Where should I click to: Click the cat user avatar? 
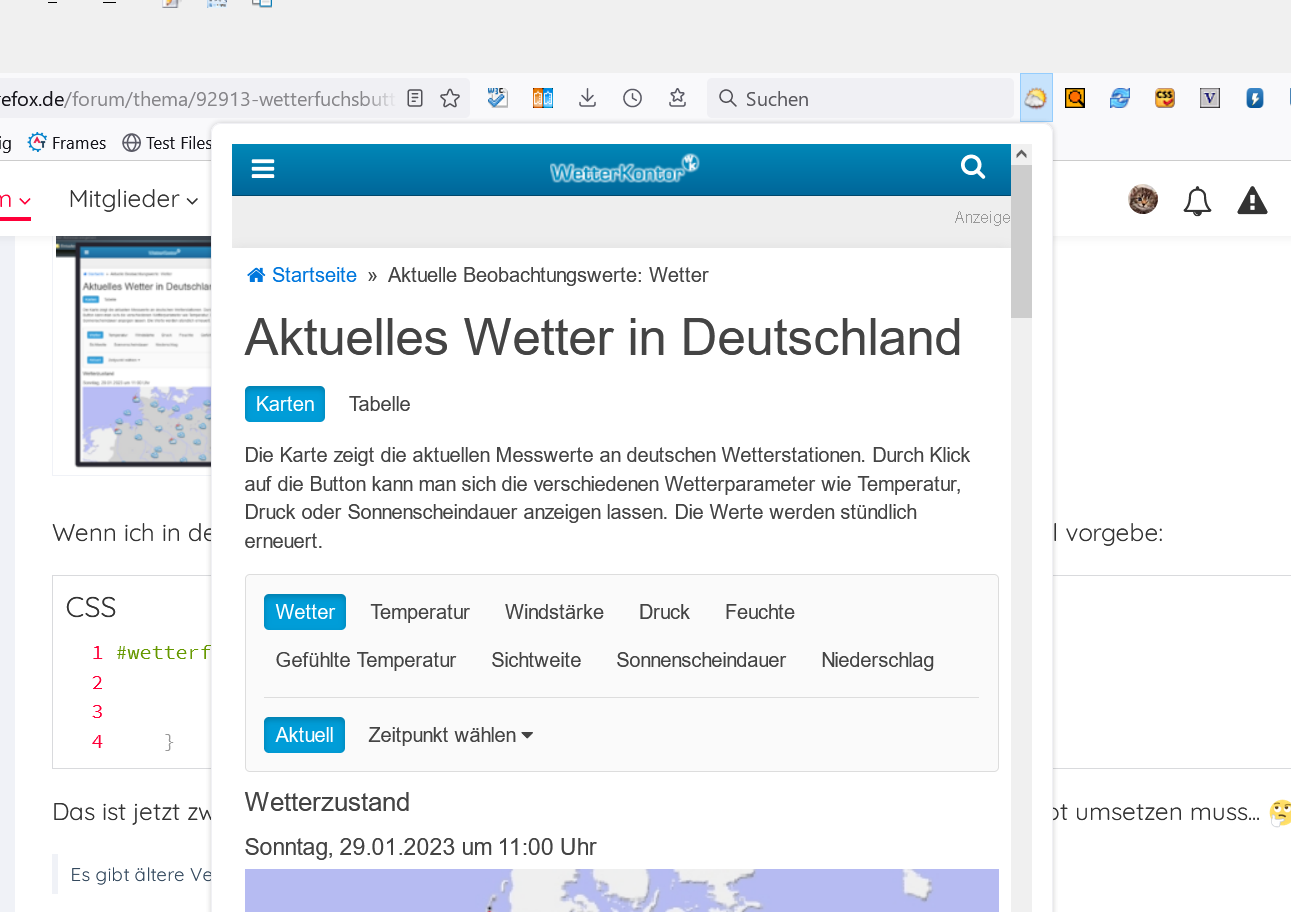pos(1143,200)
